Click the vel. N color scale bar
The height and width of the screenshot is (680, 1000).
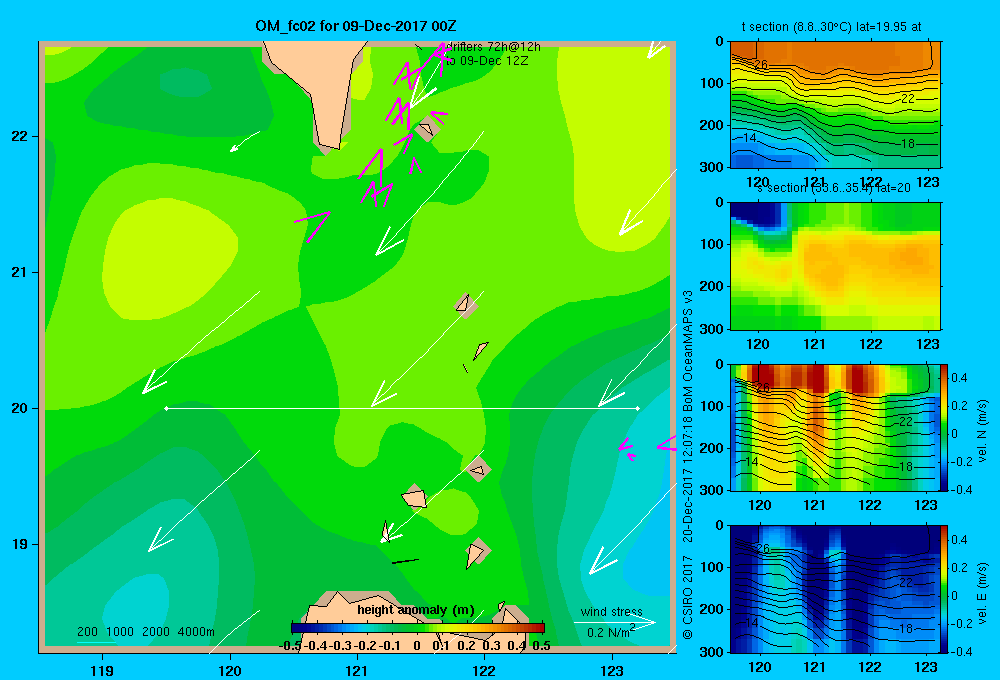(x=944, y=427)
